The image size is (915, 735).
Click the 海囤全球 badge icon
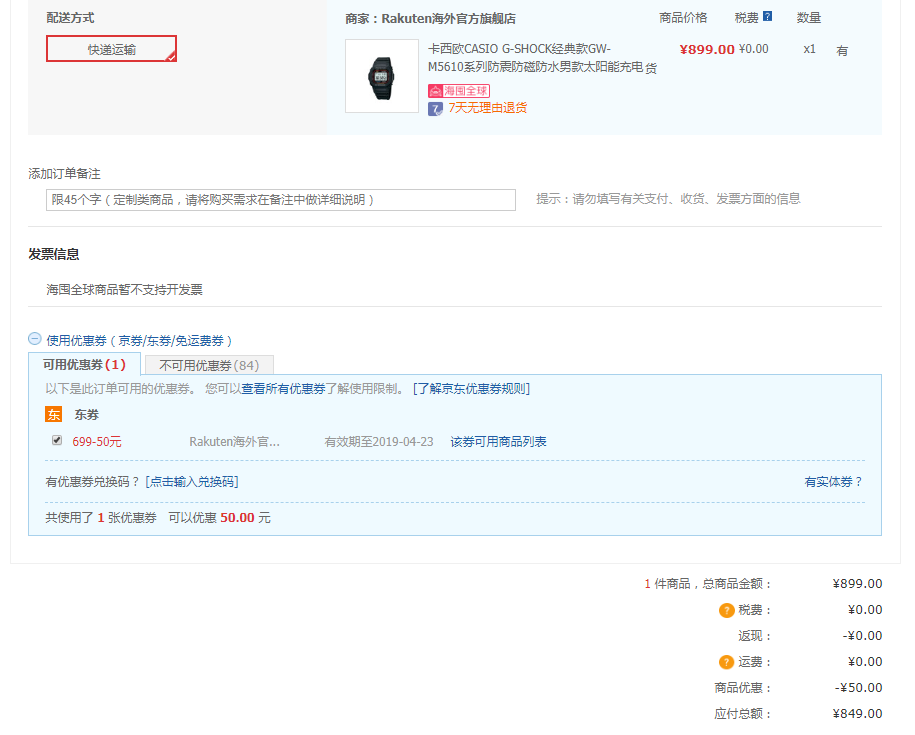click(x=459, y=91)
